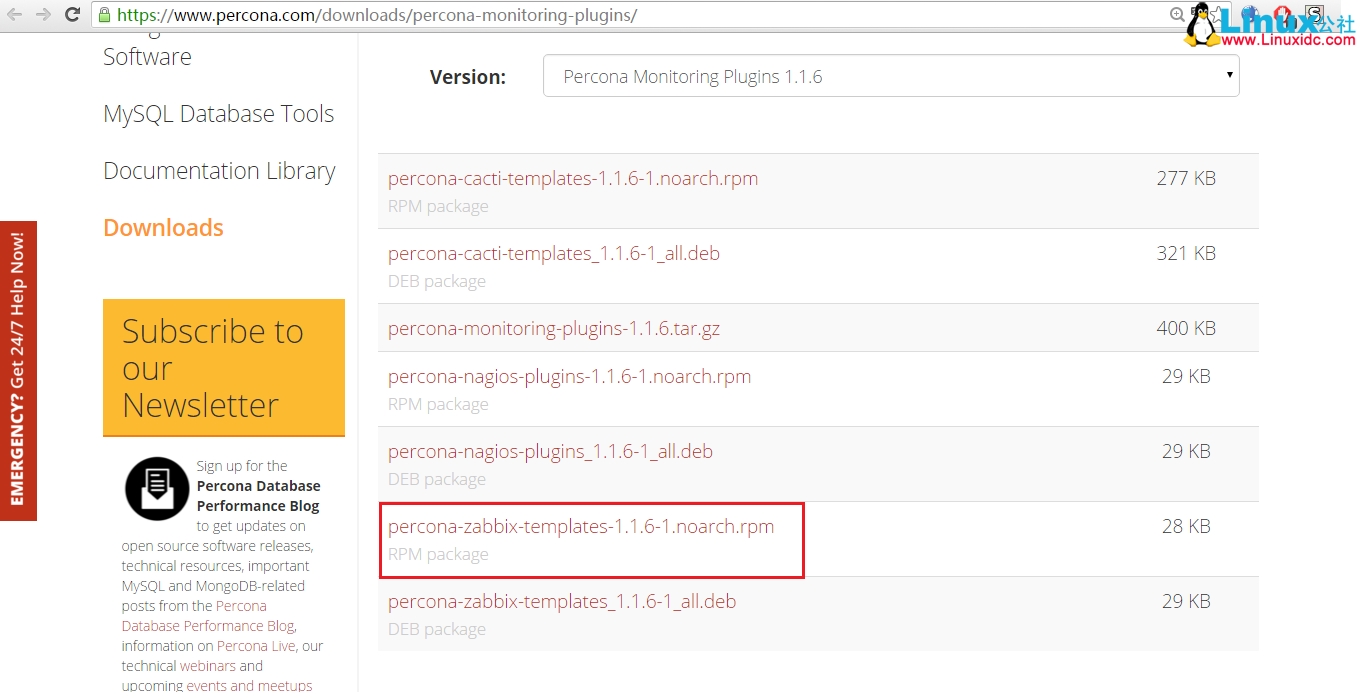1360x692 pixels.
Task: Open MySQL Database Tools section
Action: 218,113
